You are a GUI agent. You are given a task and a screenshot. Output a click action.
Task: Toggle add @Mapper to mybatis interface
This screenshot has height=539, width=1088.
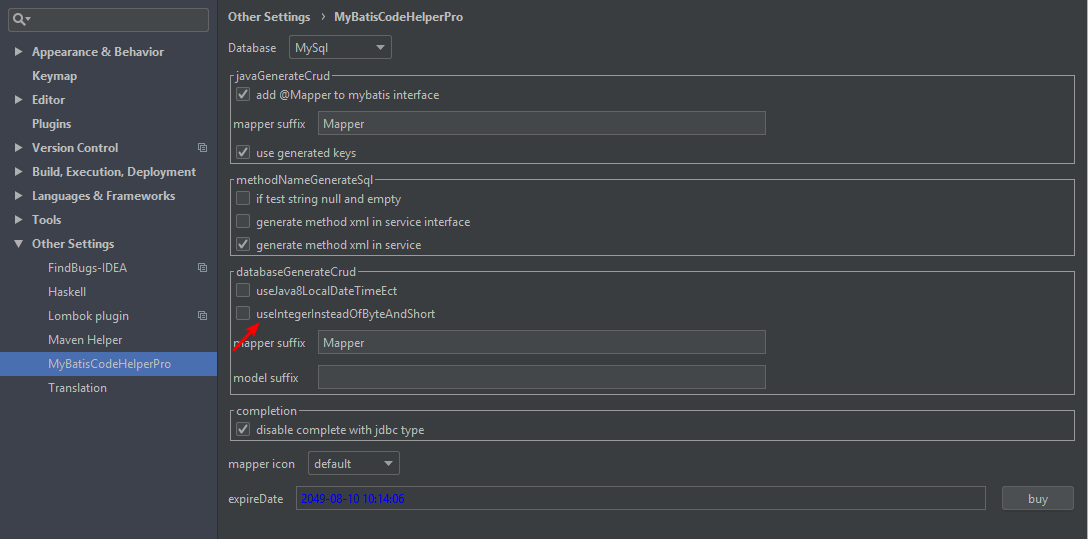[x=243, y=94]
